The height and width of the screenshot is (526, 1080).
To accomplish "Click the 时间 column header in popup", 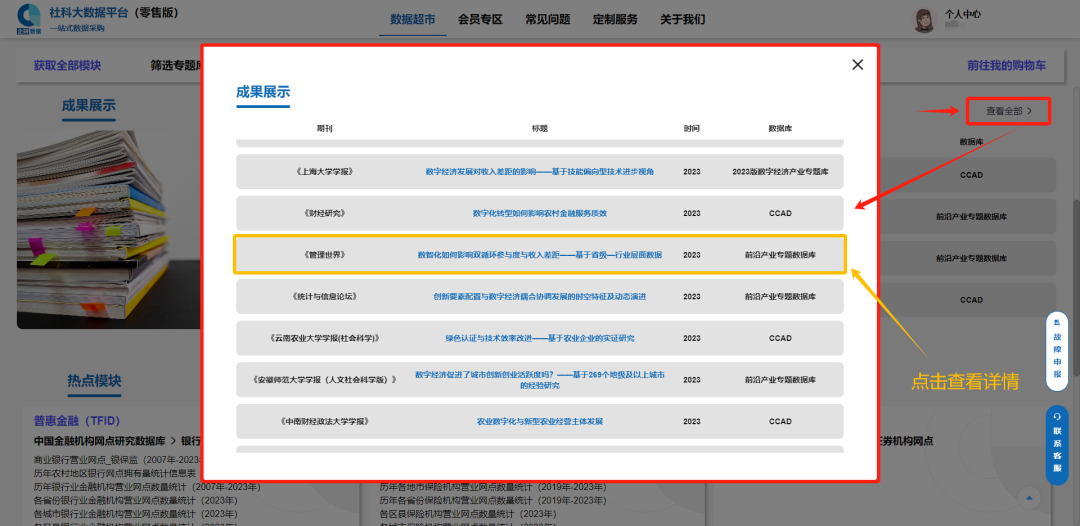I will [x=692, y=129].
